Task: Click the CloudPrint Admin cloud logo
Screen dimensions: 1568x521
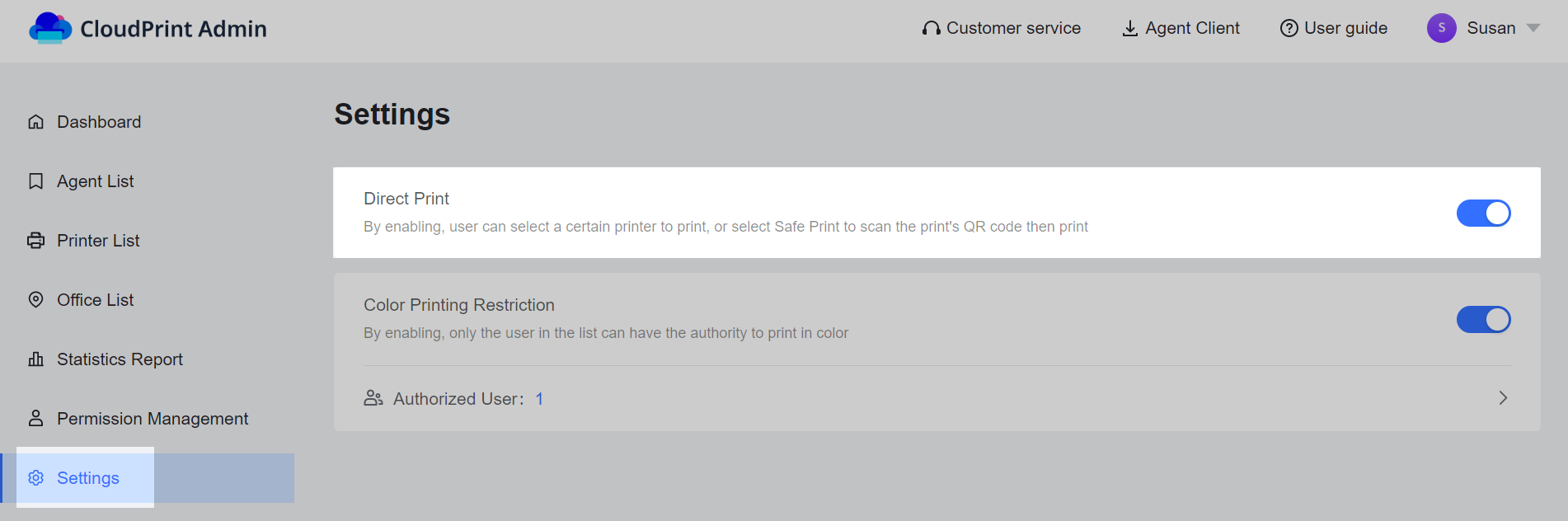Action: pos(50,28)
